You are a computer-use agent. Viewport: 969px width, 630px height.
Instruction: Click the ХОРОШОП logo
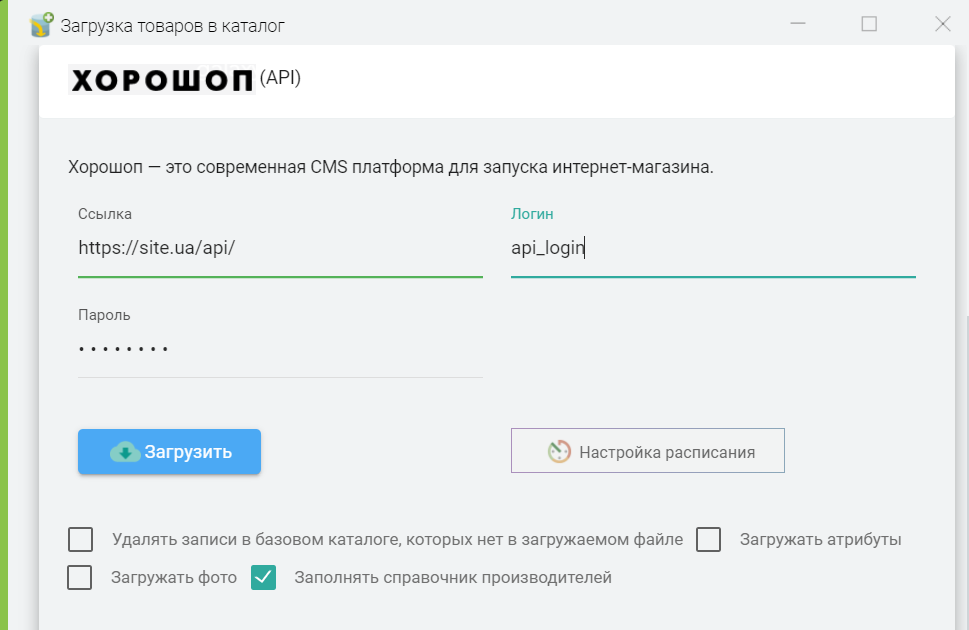pyautogui.click(x=161, y=80)
